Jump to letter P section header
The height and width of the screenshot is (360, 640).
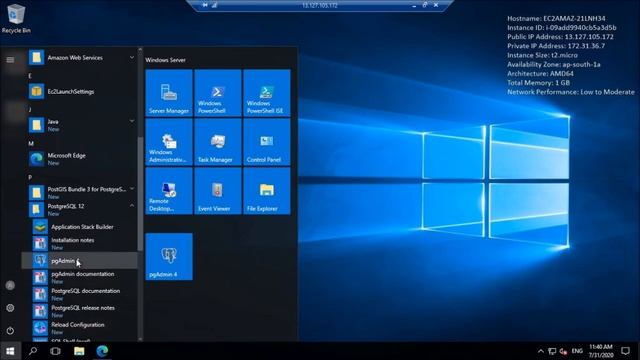tap(30, 177)
